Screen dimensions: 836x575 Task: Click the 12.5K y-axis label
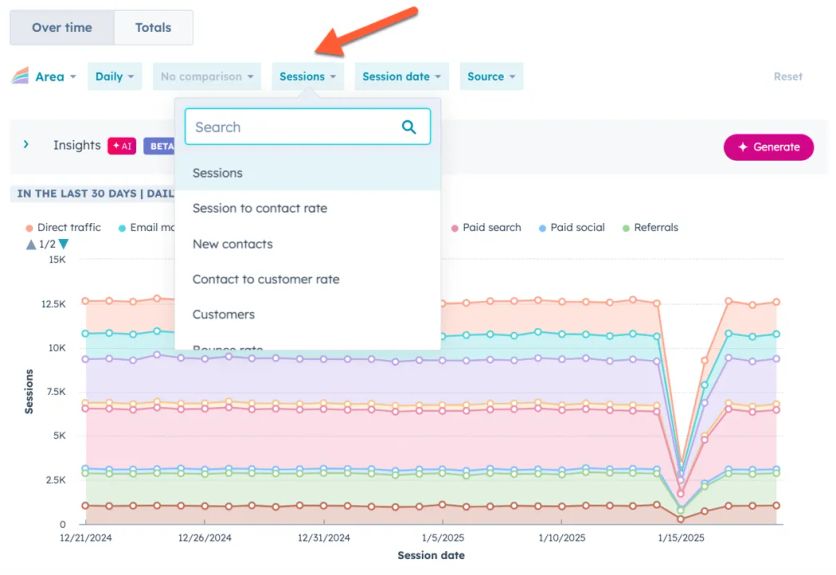(x=53, y=304)
